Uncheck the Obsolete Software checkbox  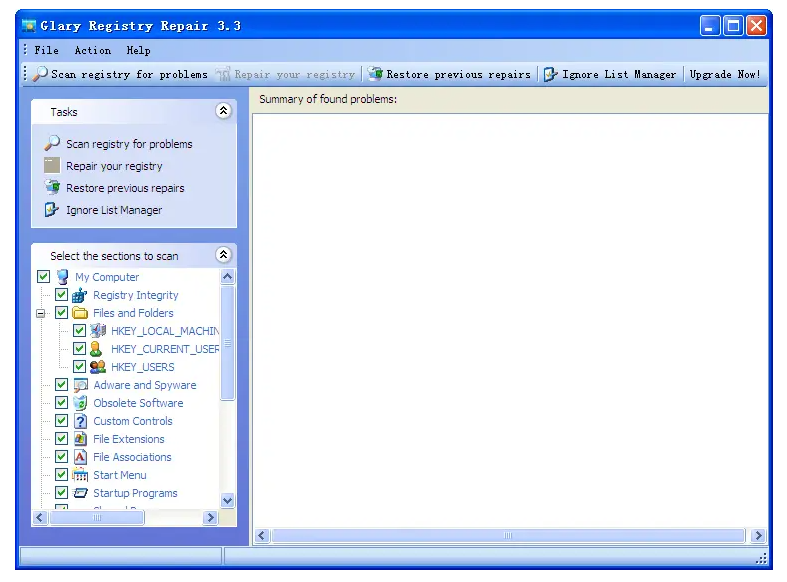click(62, 403)
